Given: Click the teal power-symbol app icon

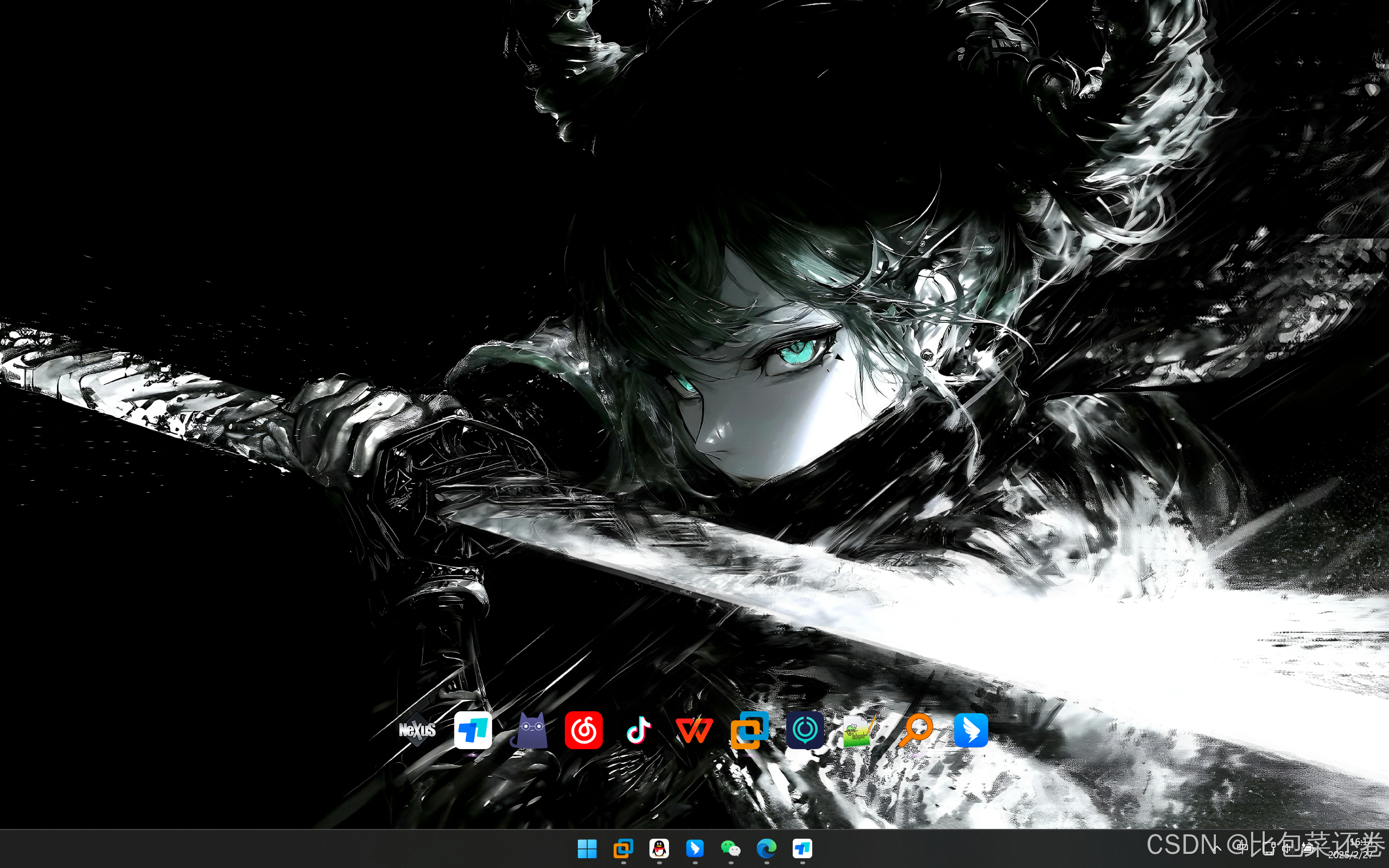Looking at the screenshot, I should coord(805,730).
